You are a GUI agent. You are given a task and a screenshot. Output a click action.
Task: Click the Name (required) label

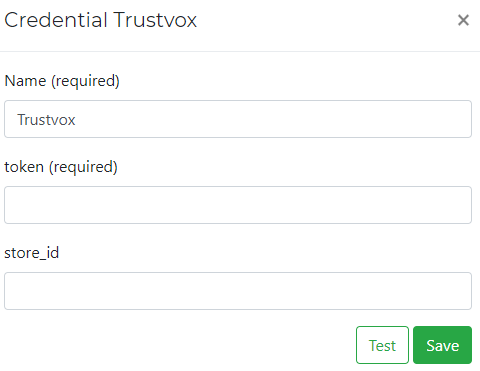(x=62, y=81)
